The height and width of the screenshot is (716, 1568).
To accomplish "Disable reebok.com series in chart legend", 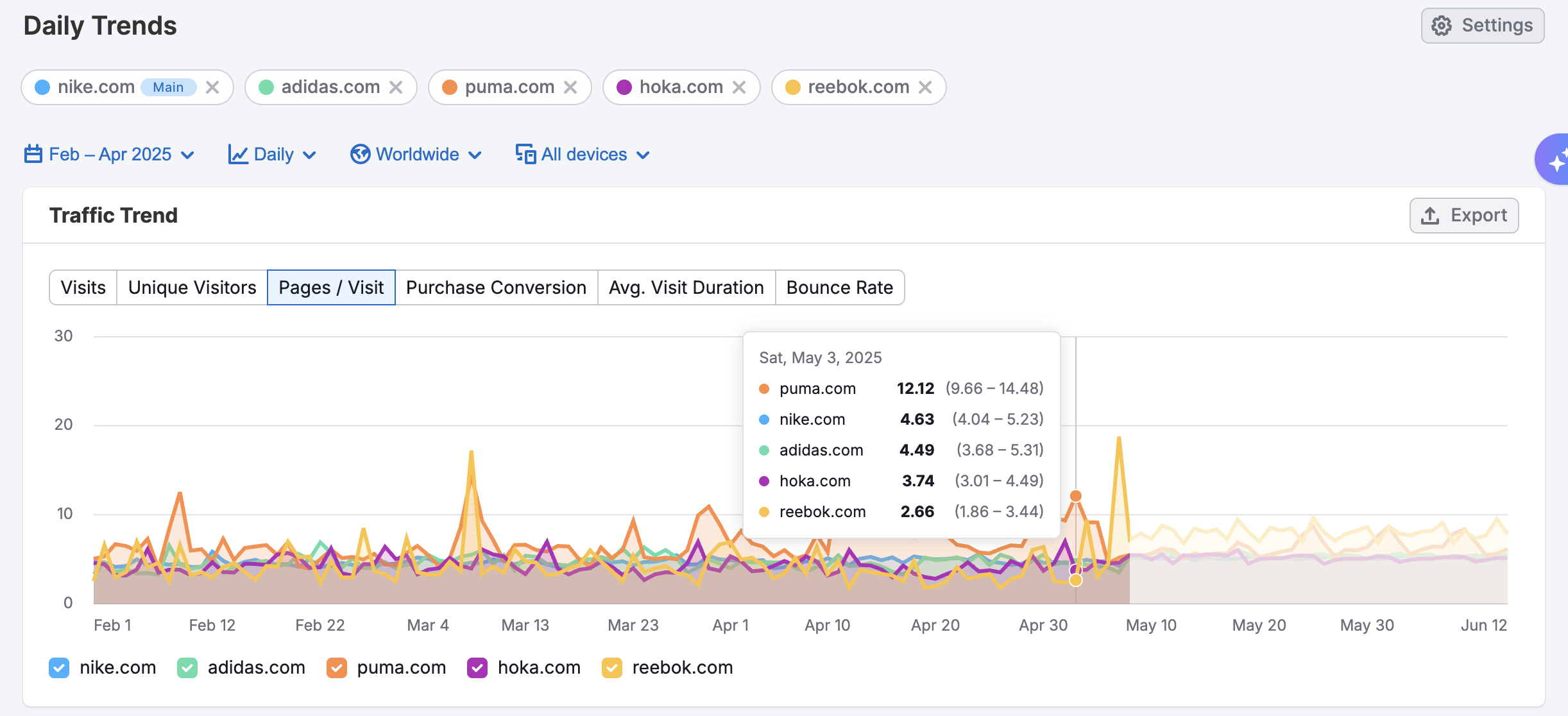I will pos(612,668).
